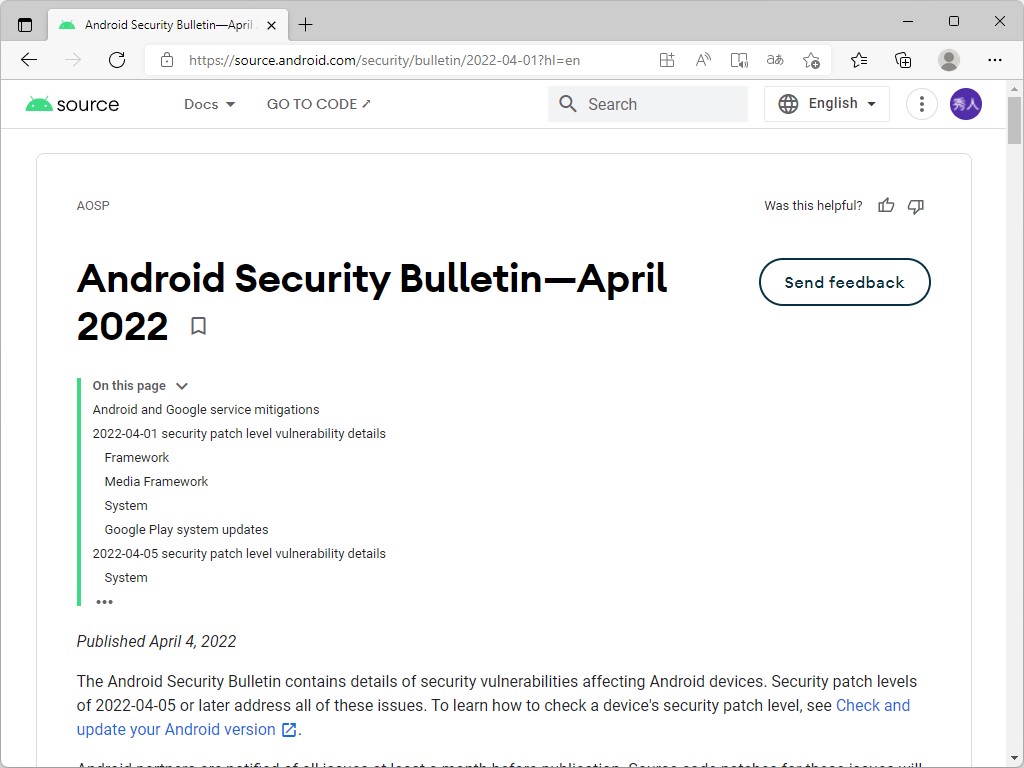Open the English language selector
The width and height of the screenshot is (1024, 768).
[x=826, y=103]
